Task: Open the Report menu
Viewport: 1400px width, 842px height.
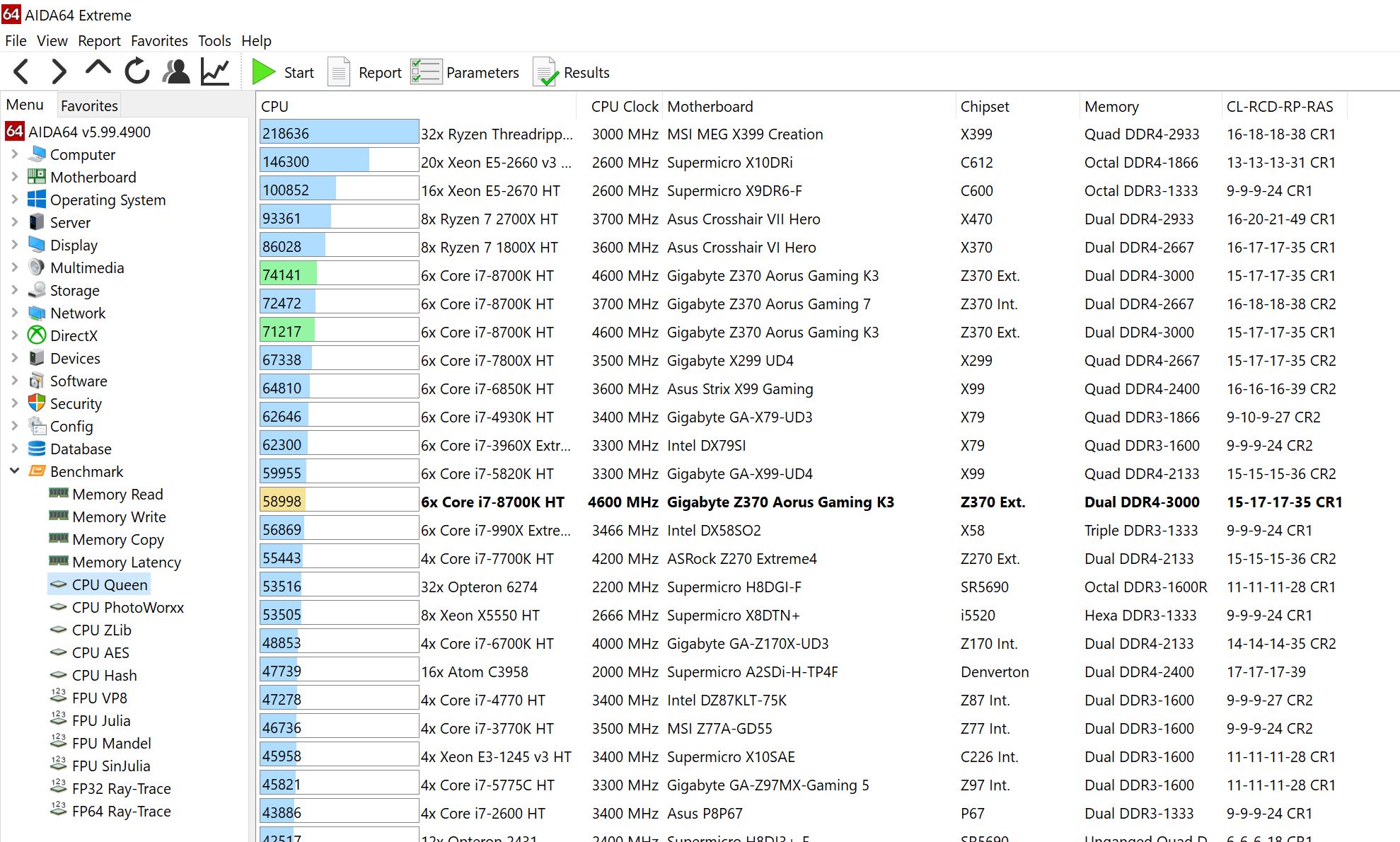Action: tap(99, 41)
